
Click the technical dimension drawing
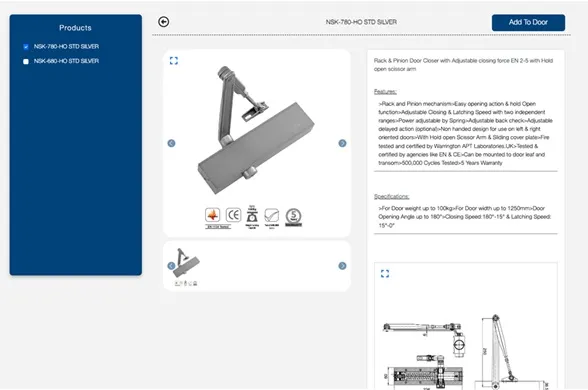[x=466, y=351]
